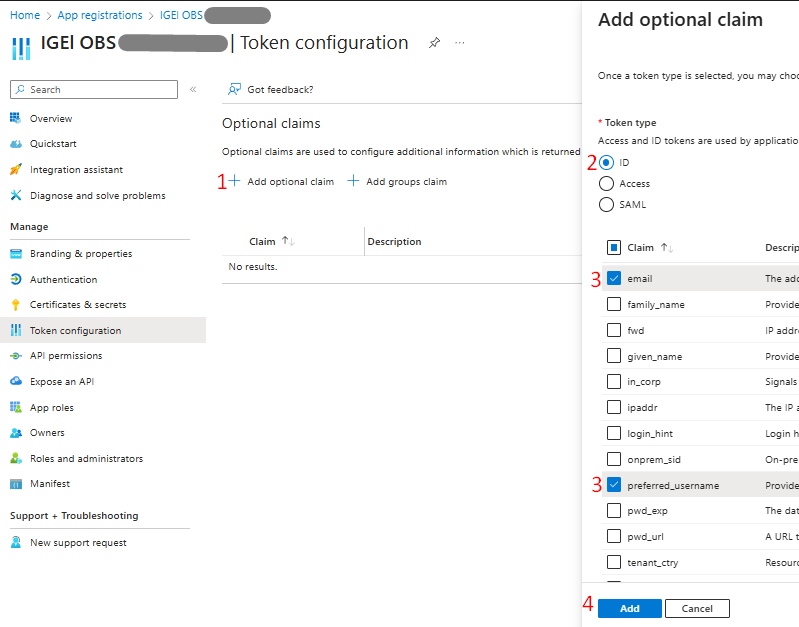Select the Access token type radio
This screenshot has width=799, height=627.
pos(606,184)
